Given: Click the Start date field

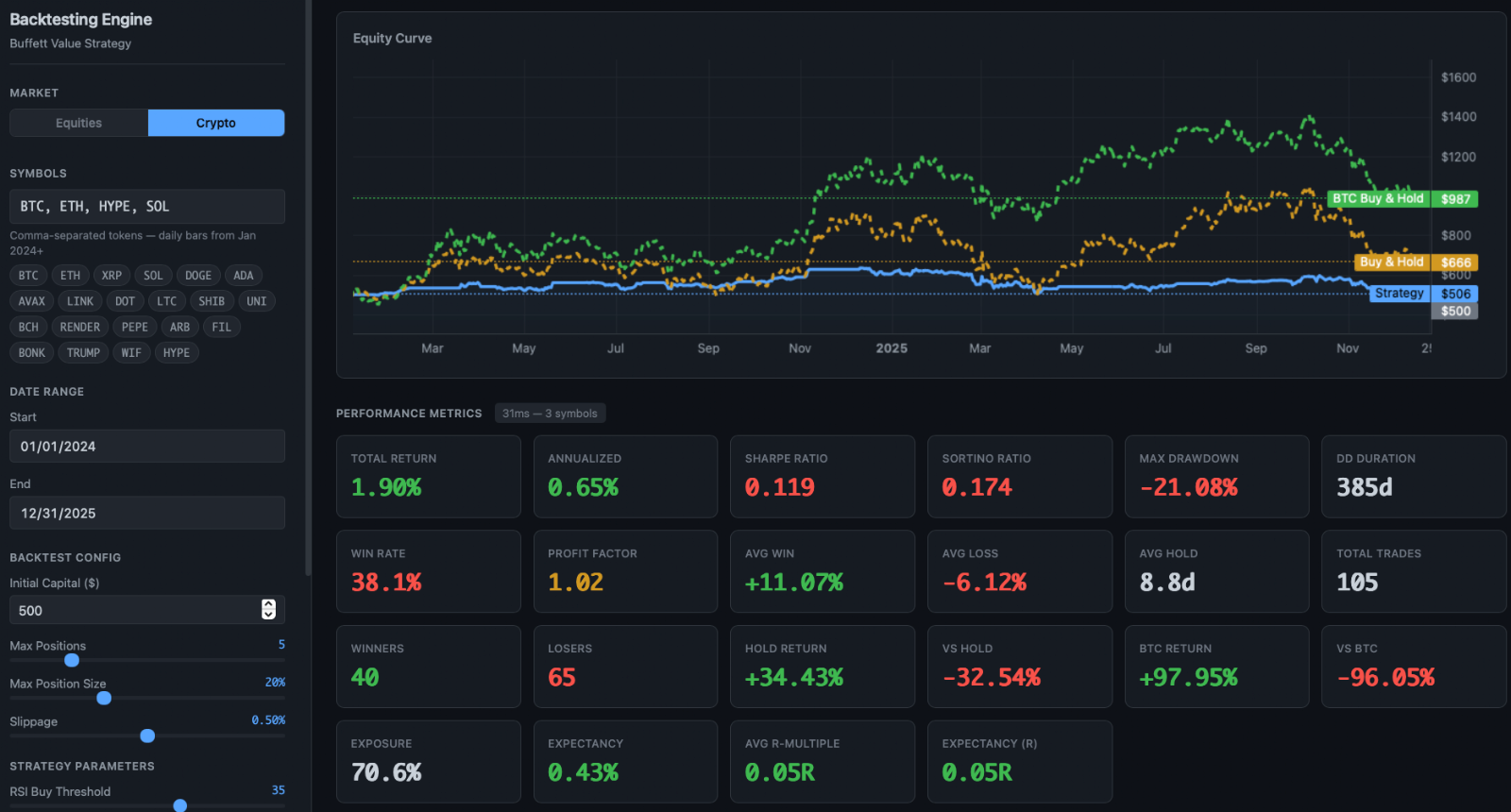Looking at the screenshot, I should [147, 447].
